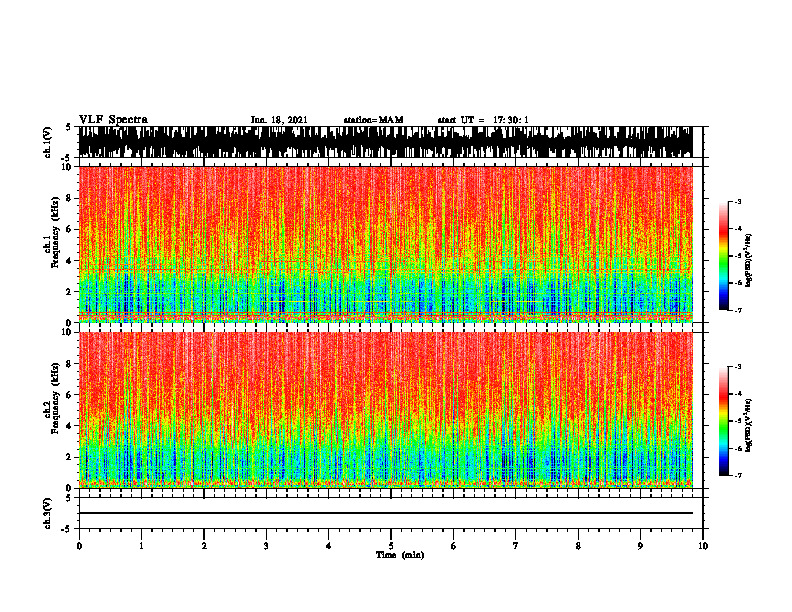Click time axis tick label 2
Screen dimensions: 792x612
(204, 546)
